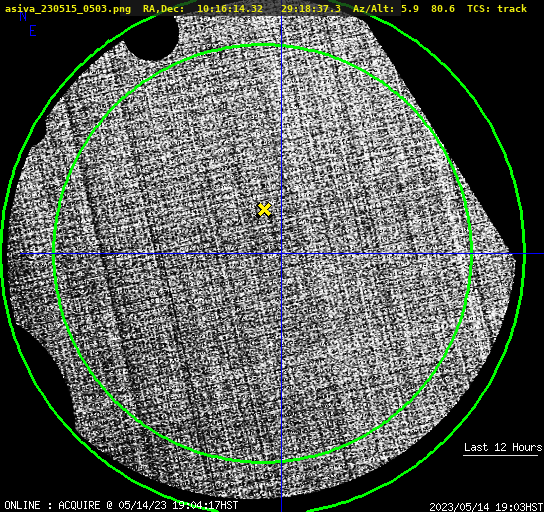Click the crosshair center intersection
544x512 pixels.
pyautogui.click(x=281, y=254)
